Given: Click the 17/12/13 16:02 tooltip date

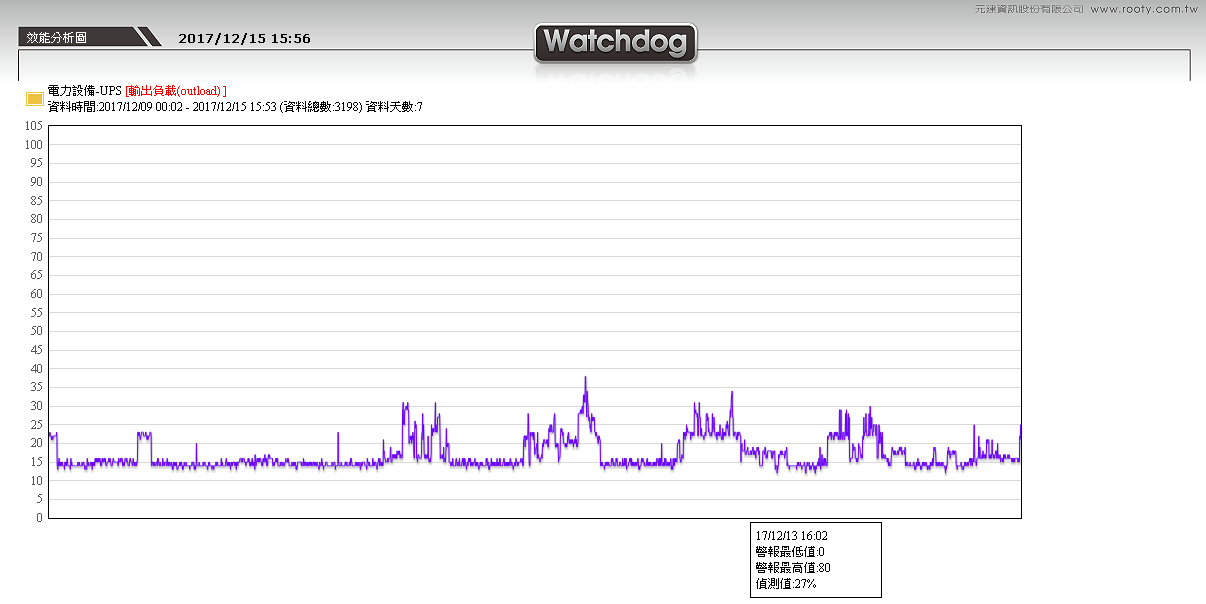Looking at the screenshot, I should [x=791, y=536].
